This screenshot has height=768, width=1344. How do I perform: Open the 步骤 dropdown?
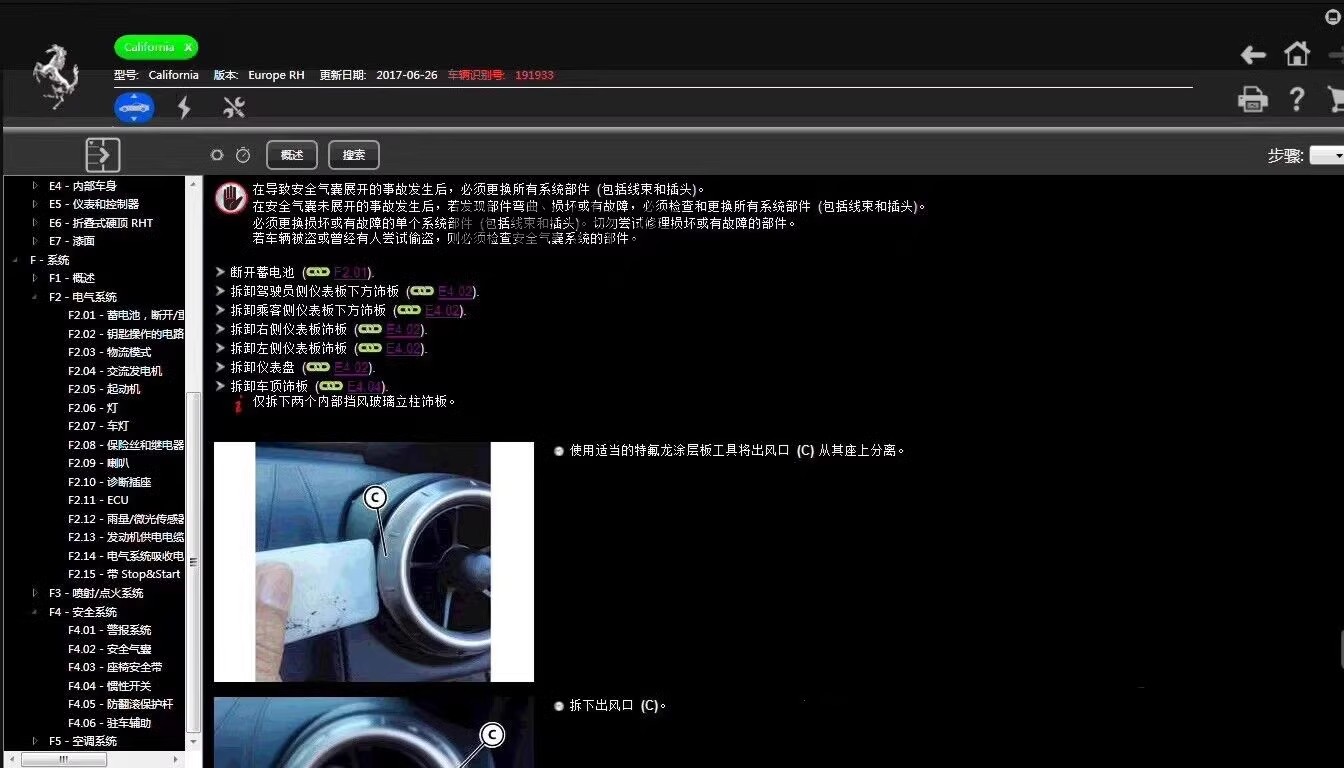(x=1327, y=155)
